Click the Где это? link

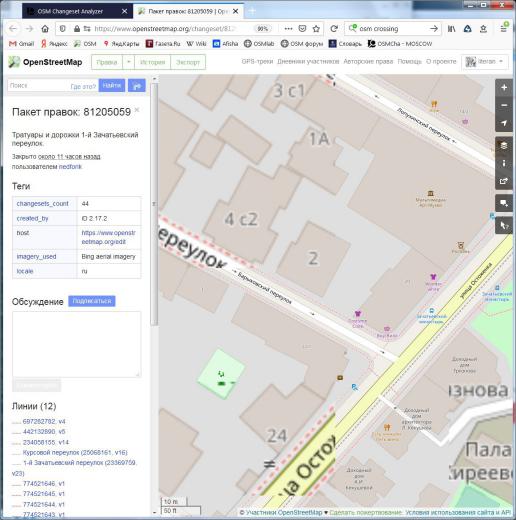pyautogui.click(x=83, y=86)
